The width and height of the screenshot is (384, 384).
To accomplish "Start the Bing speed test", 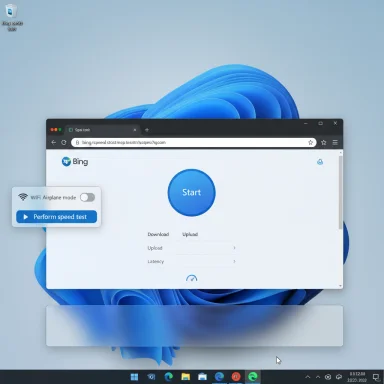I will click(191, 193).
